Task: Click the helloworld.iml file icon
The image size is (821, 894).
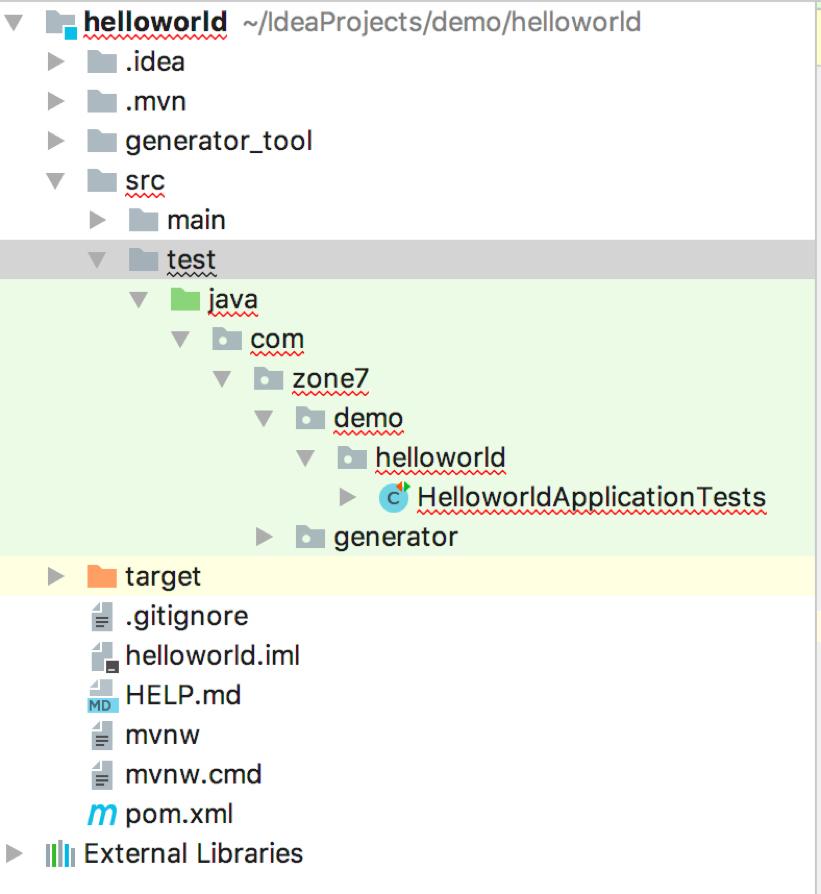Action: tap(102, 656)
